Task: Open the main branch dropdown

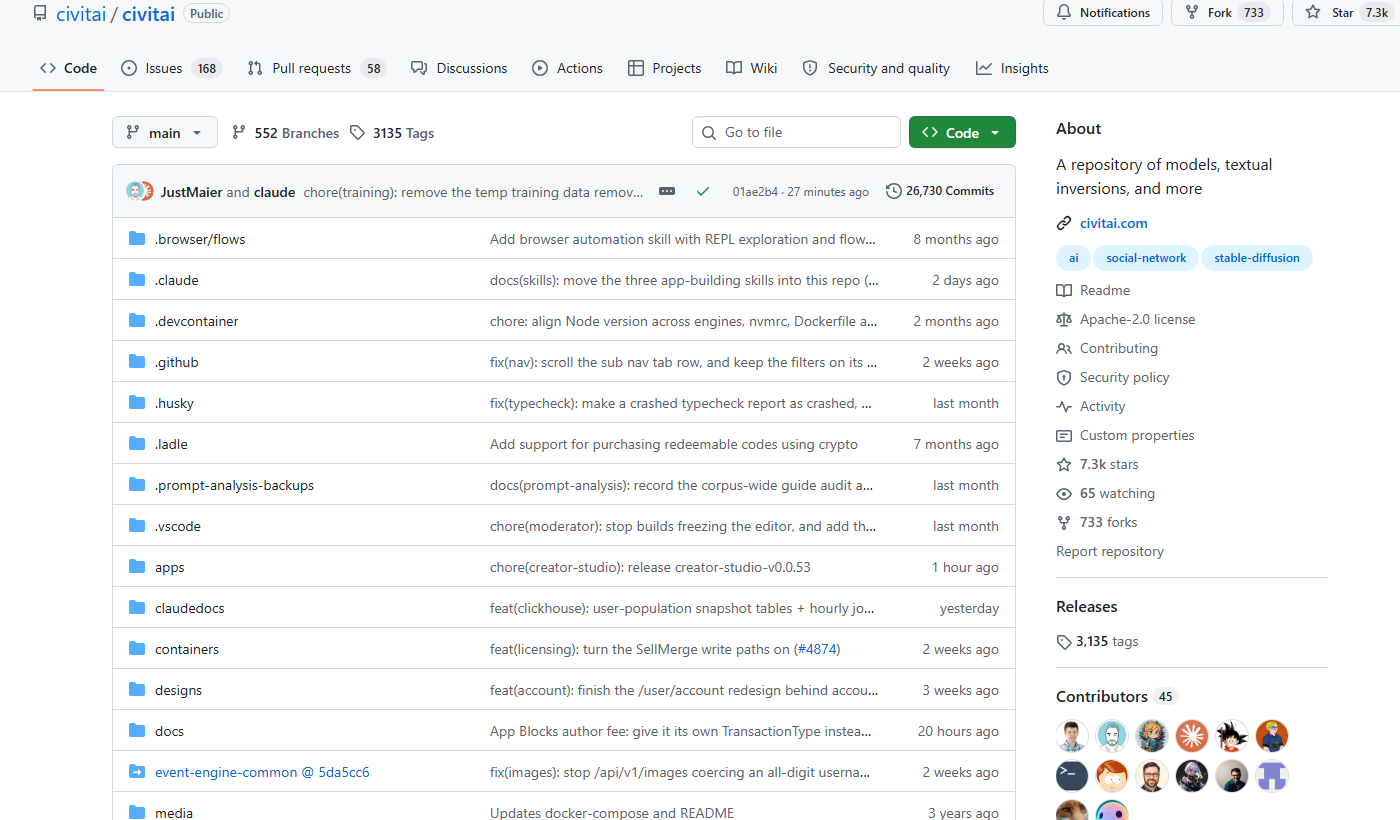Action: point(165,133)
